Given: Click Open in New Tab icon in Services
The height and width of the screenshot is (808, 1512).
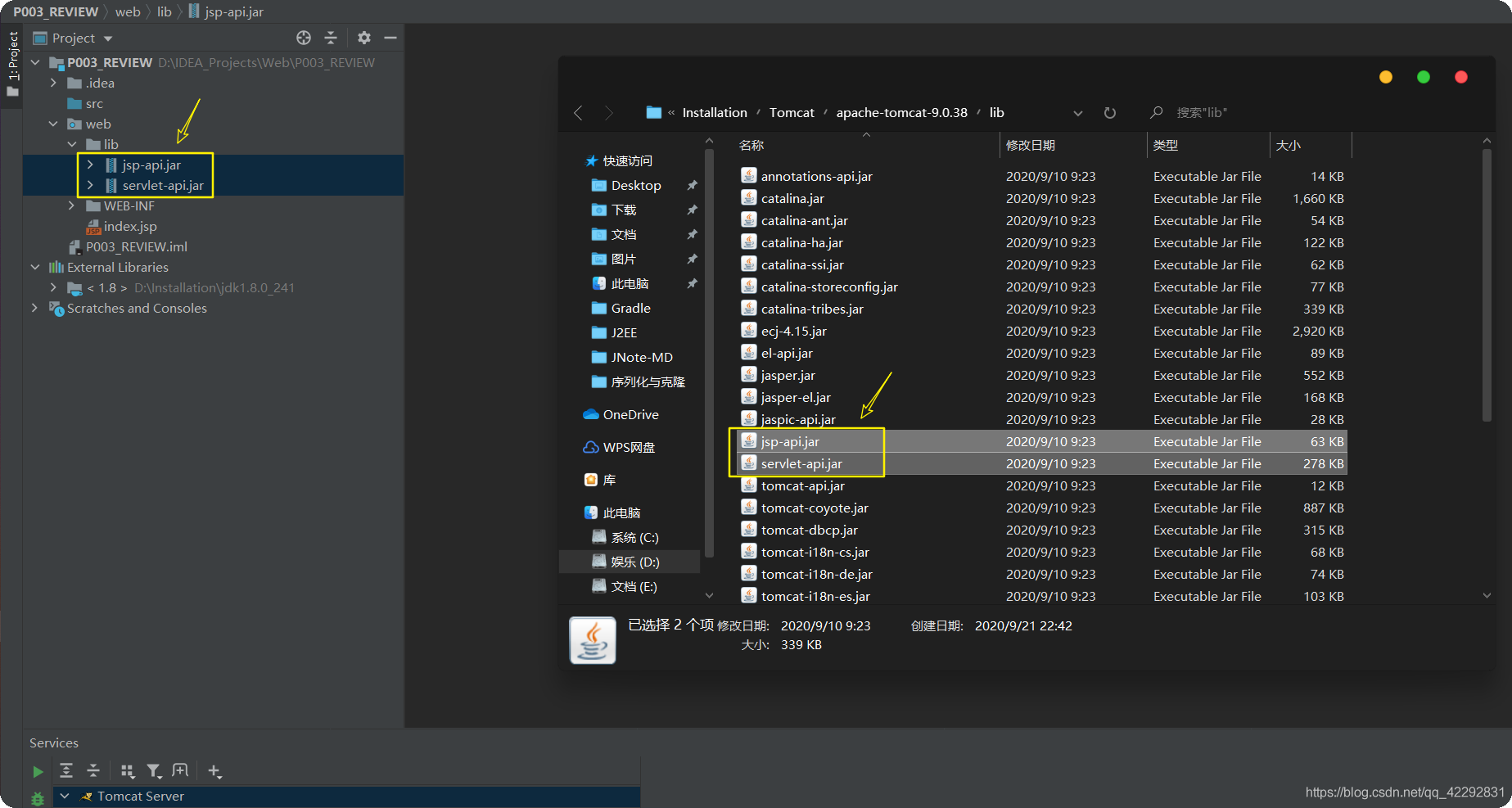Looking at the screenshot, I should pyautogui.click(x=180, y=770).
